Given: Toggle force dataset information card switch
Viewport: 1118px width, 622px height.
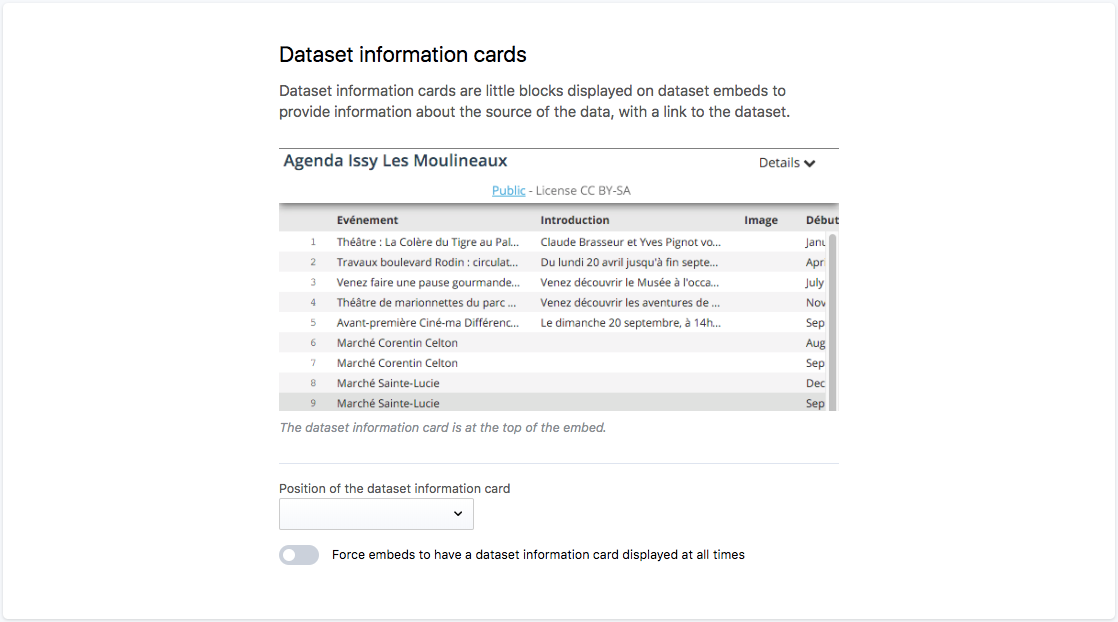Looking at the screenshot, I should click(x=299, y=555).
